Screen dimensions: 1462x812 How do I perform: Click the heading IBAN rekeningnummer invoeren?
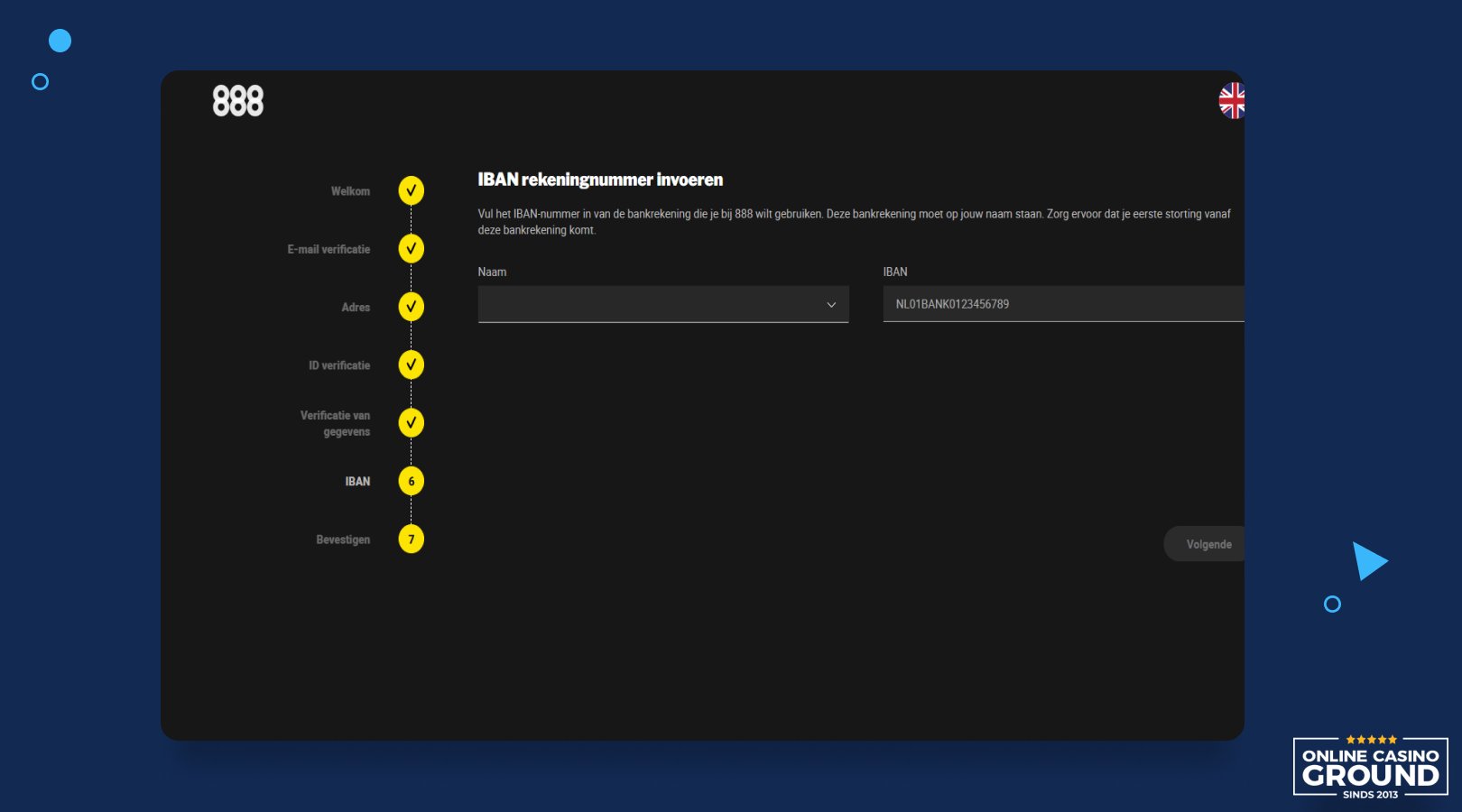(x=600, y=180)
